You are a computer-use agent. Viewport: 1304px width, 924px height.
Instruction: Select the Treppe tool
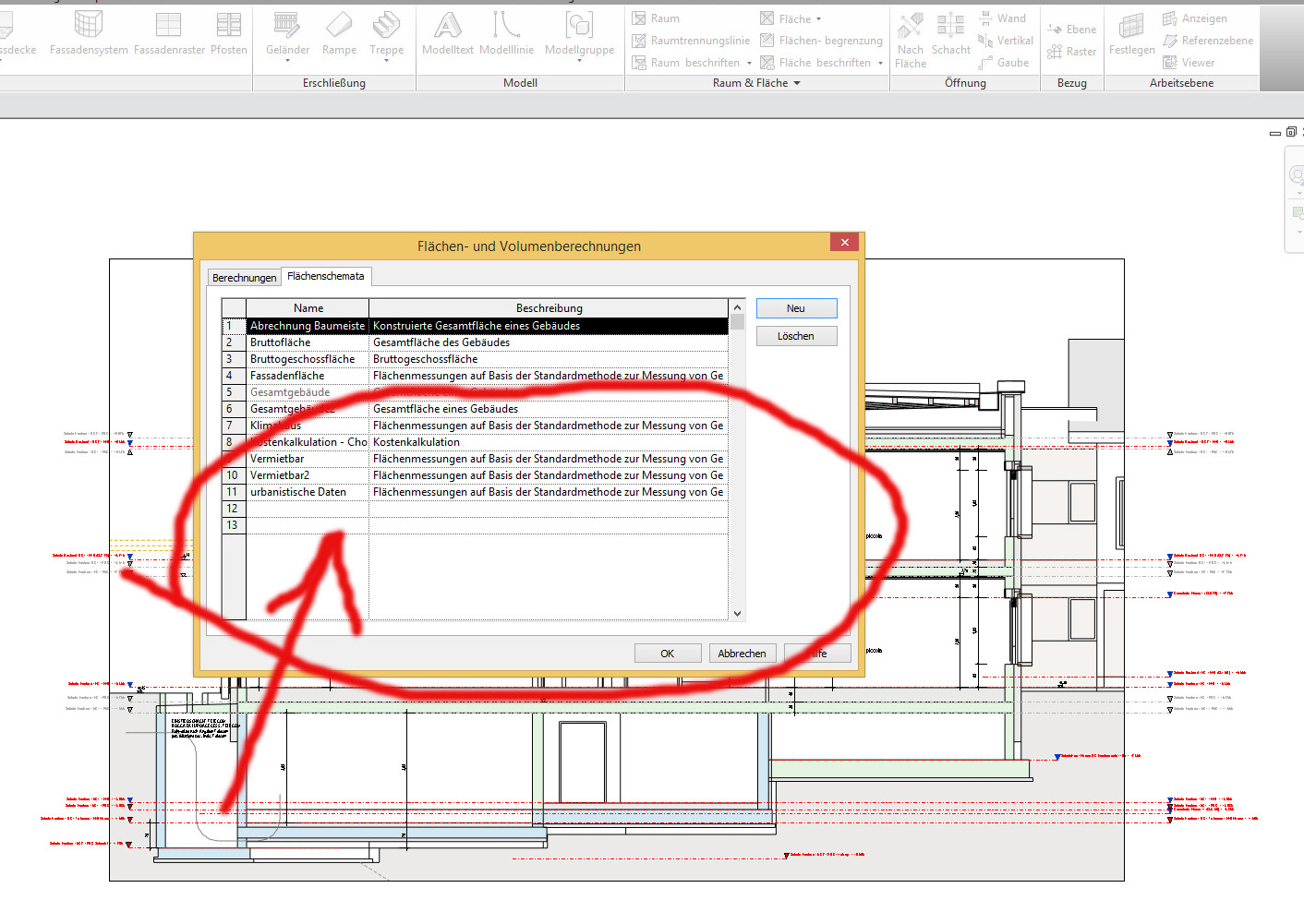pos(386,37)
